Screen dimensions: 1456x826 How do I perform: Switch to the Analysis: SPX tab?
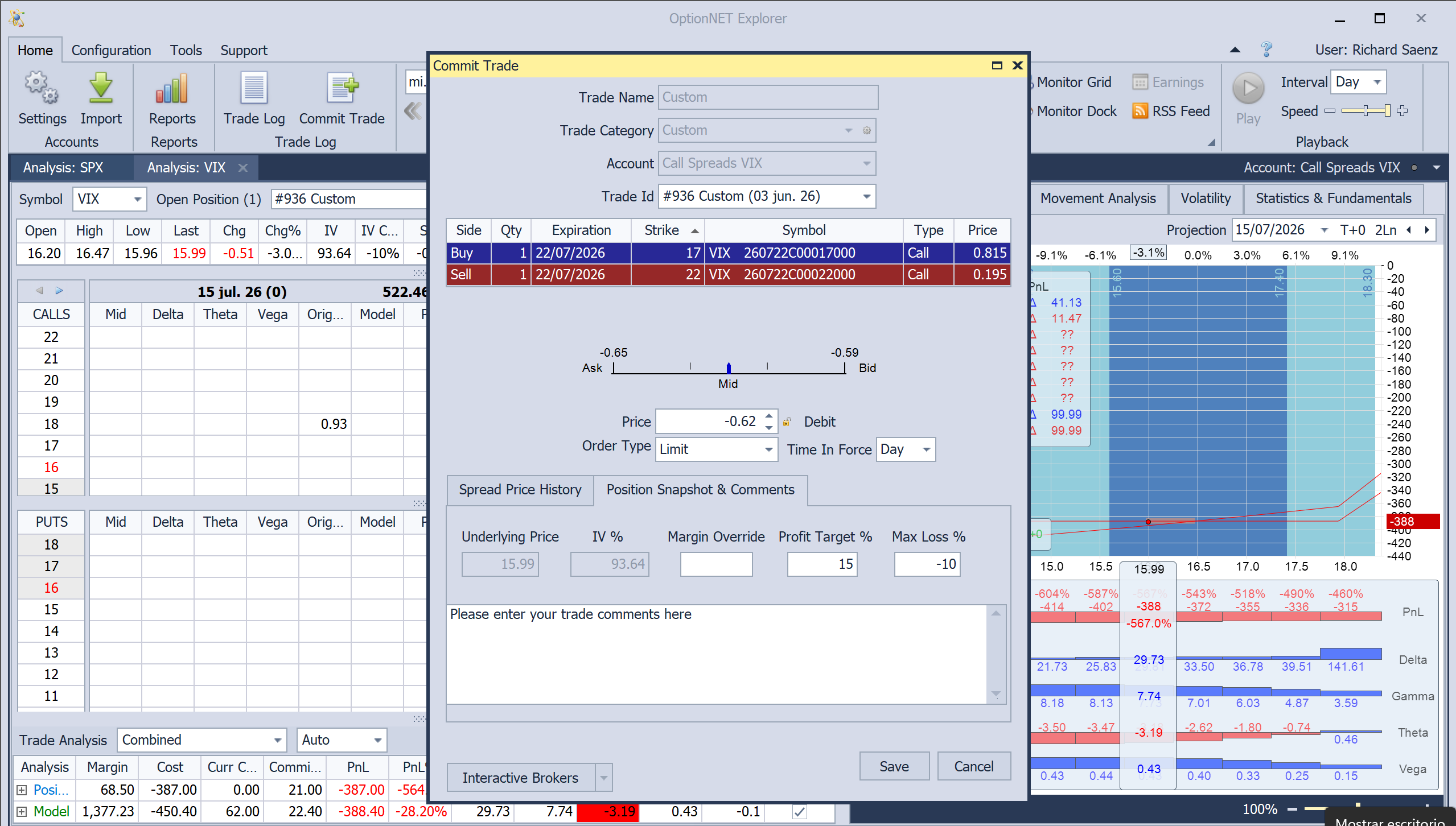tap(63, 168)
